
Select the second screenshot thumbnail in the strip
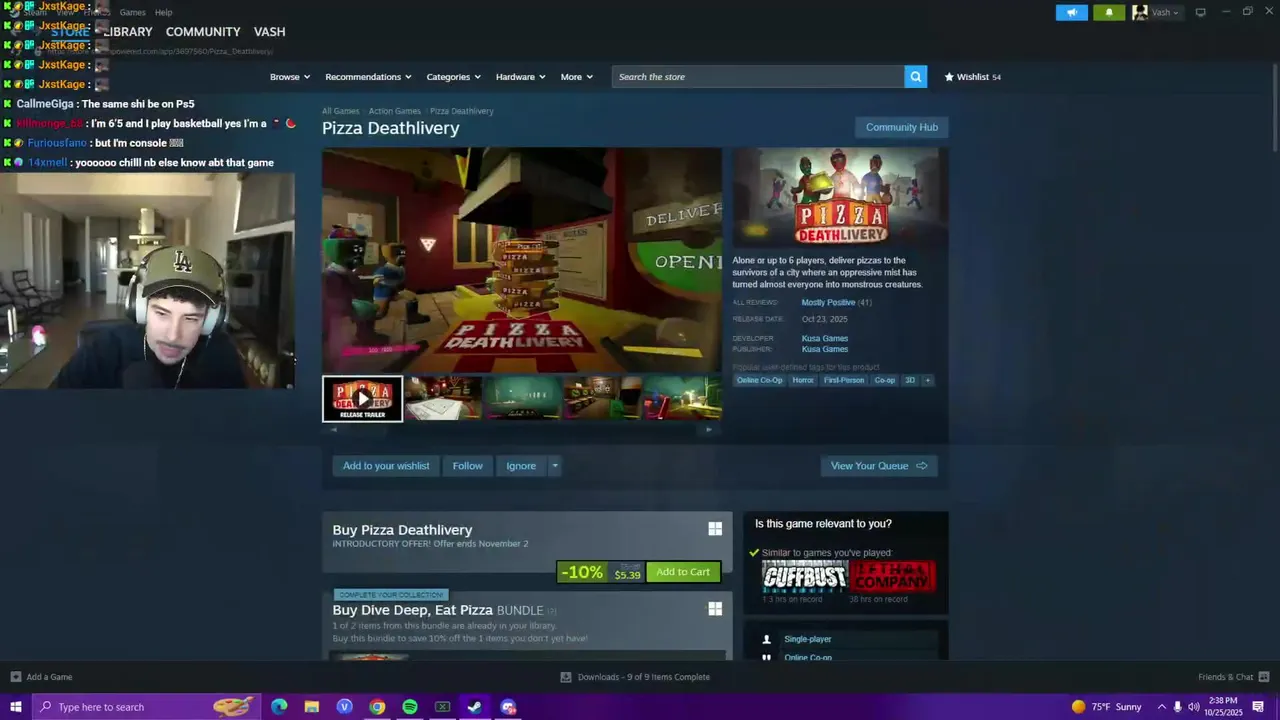tap(443, 398)
